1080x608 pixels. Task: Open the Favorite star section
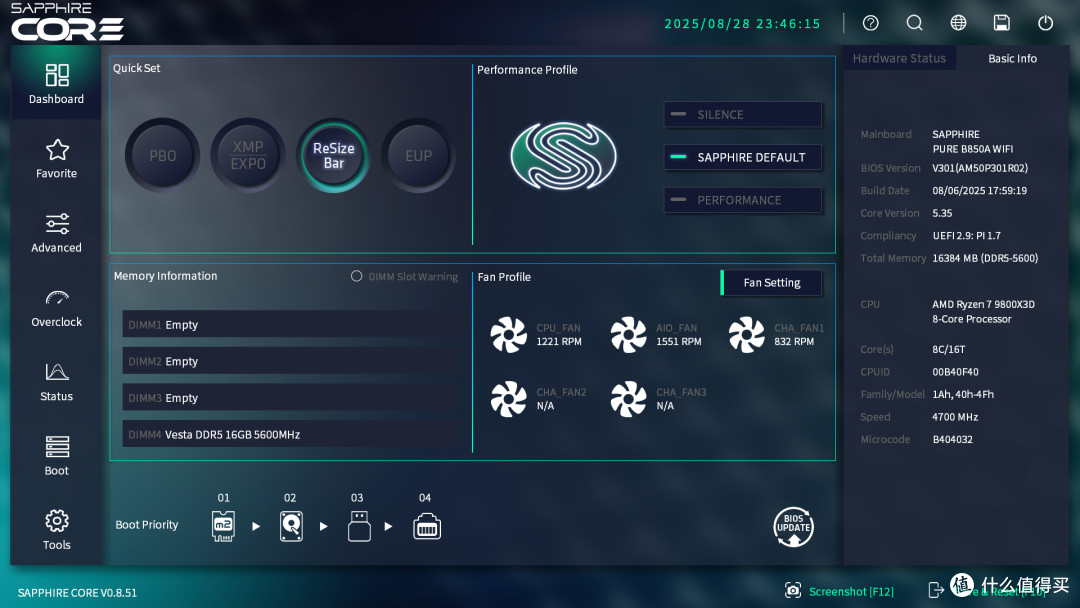coord(56,159)
